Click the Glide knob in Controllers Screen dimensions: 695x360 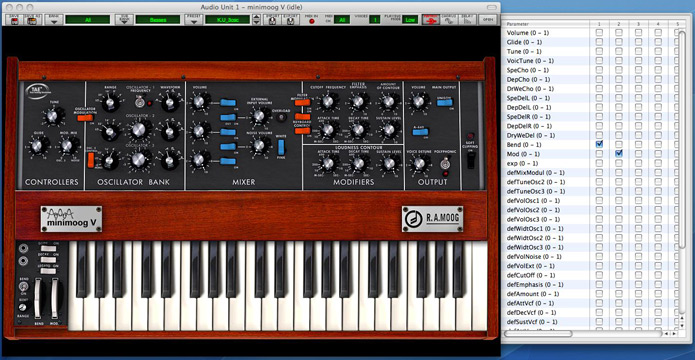pyautogui.click(x=37, y=145)
